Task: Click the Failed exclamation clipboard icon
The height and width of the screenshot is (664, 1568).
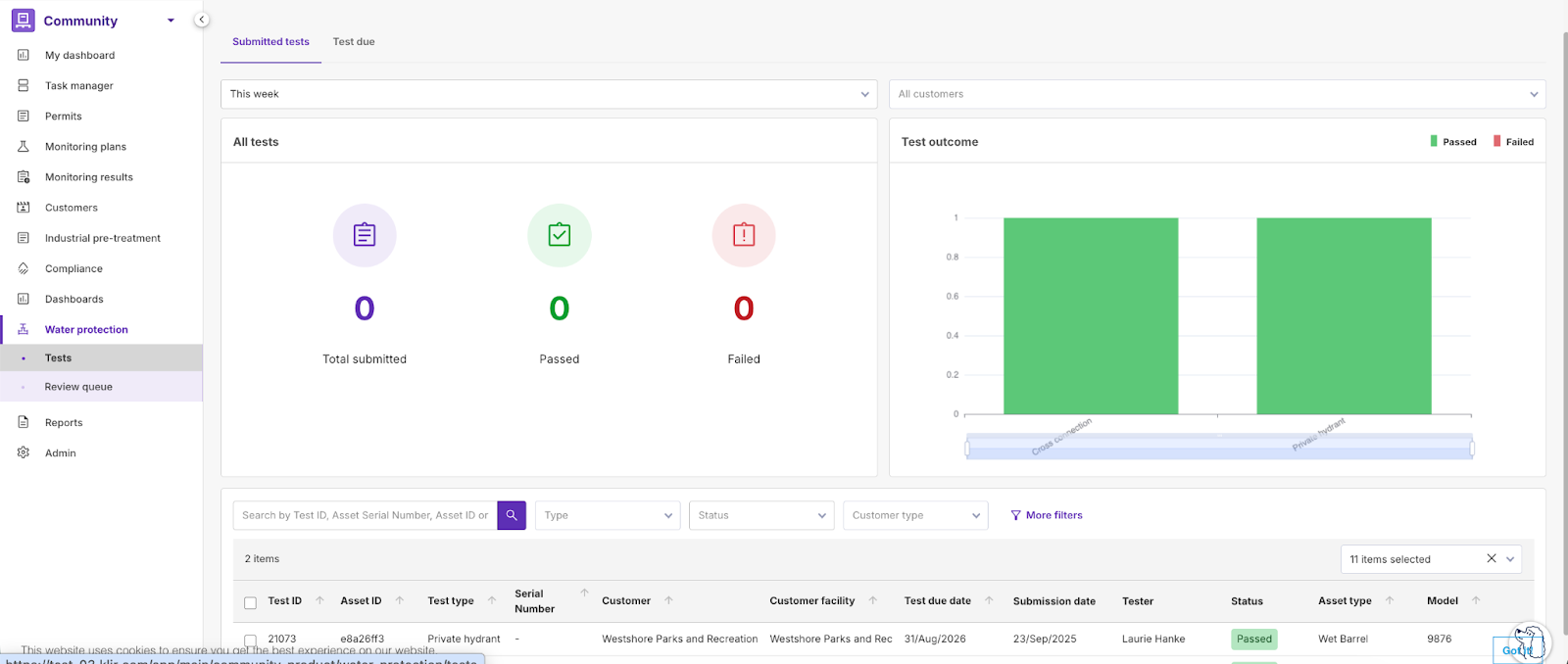Action: point(744,235)
